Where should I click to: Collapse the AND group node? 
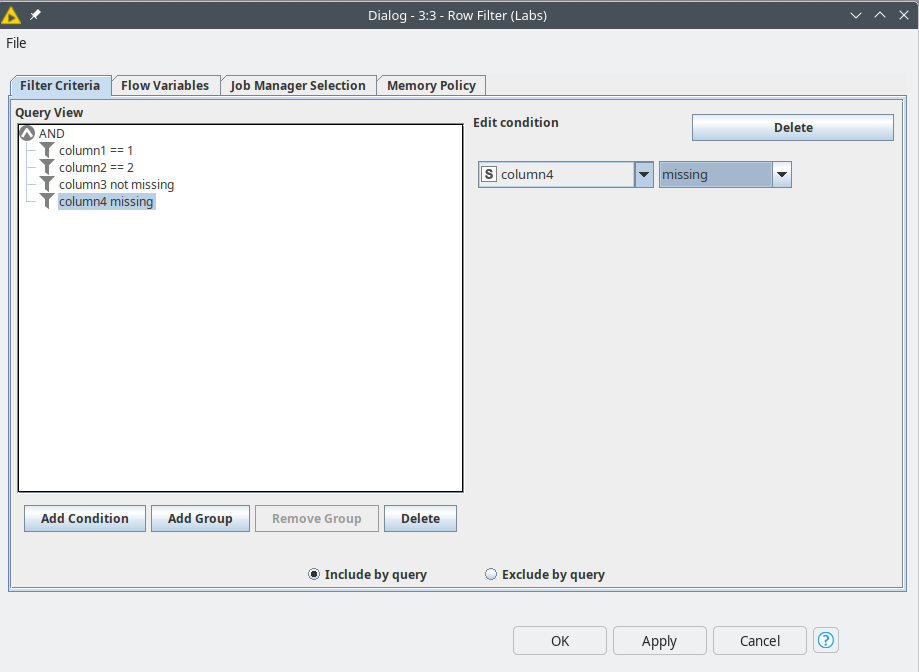(28, 134)
